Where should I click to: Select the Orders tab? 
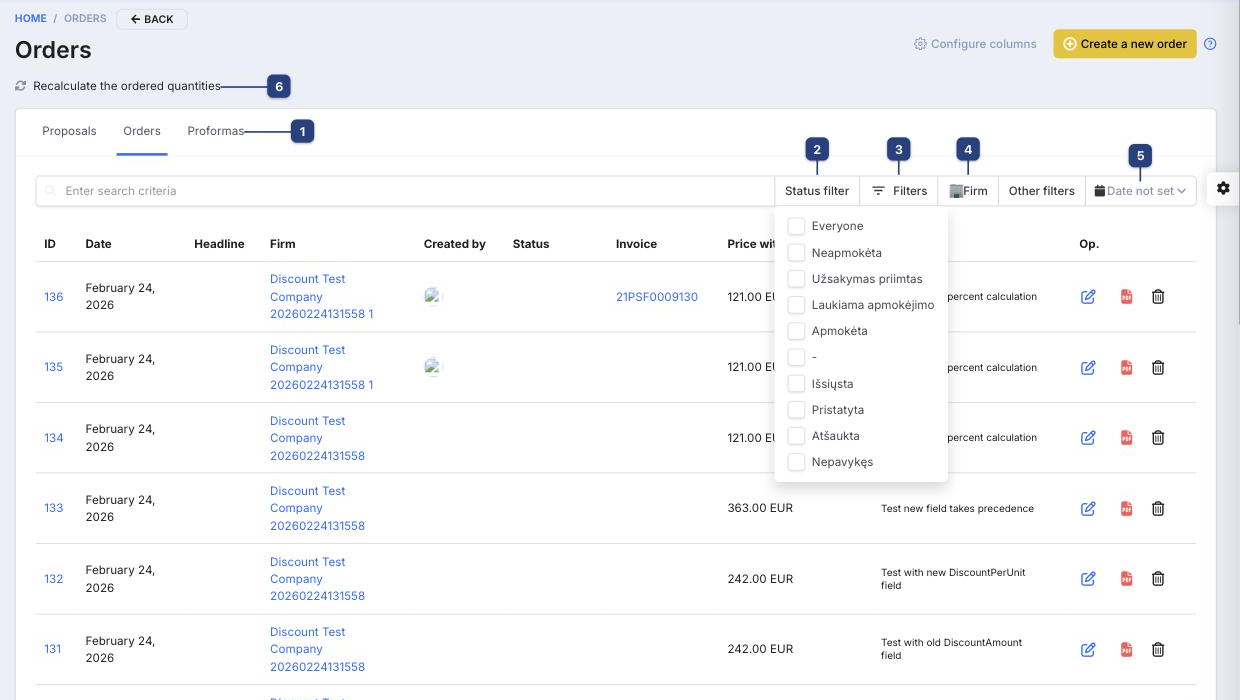[x=142, y=131]
